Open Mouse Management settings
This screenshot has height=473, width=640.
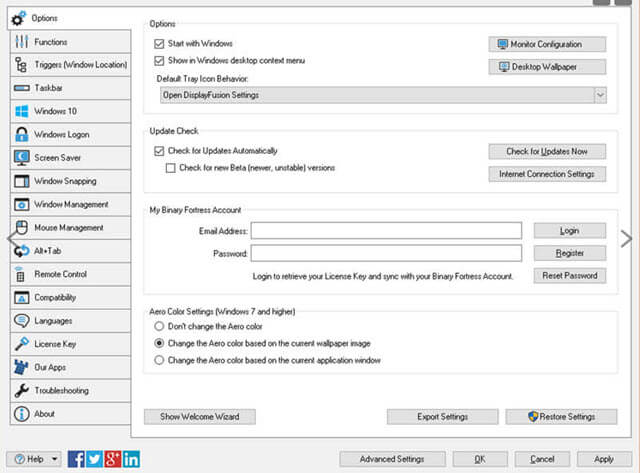coord(70,228)
